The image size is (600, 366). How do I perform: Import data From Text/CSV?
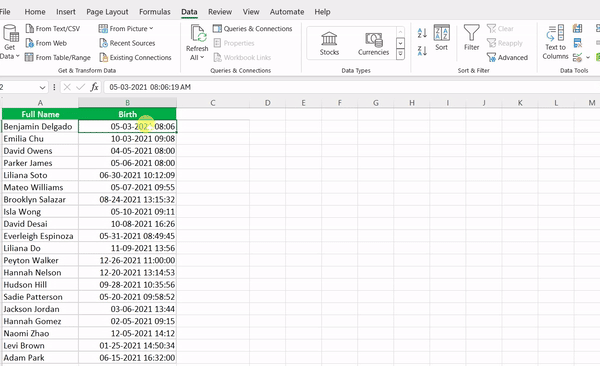point(53,29)
